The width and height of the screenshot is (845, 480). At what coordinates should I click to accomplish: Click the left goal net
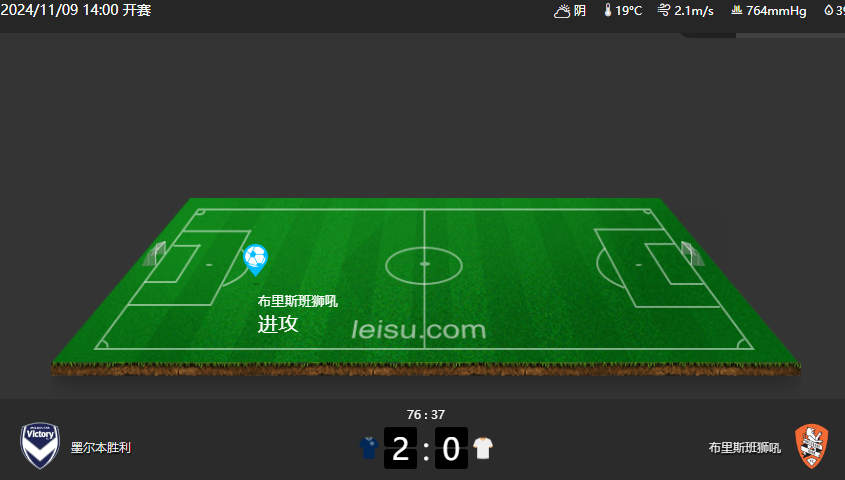[155, 254]
